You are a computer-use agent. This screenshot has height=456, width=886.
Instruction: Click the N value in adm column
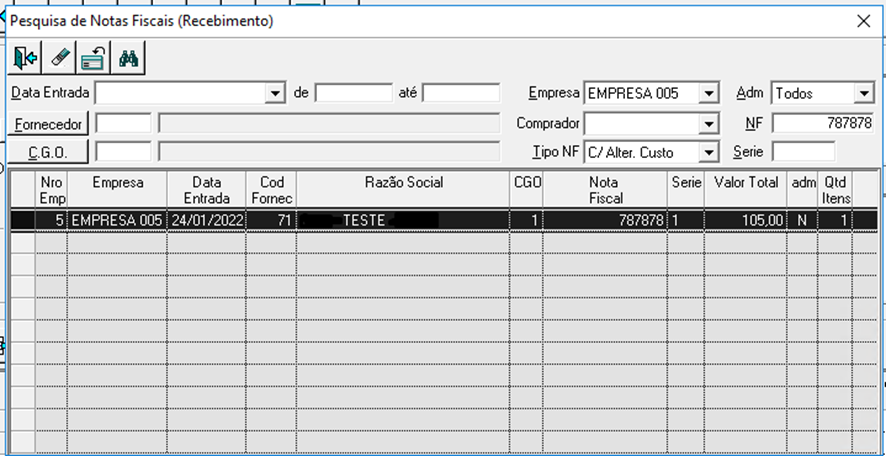[x=803, y=220]
